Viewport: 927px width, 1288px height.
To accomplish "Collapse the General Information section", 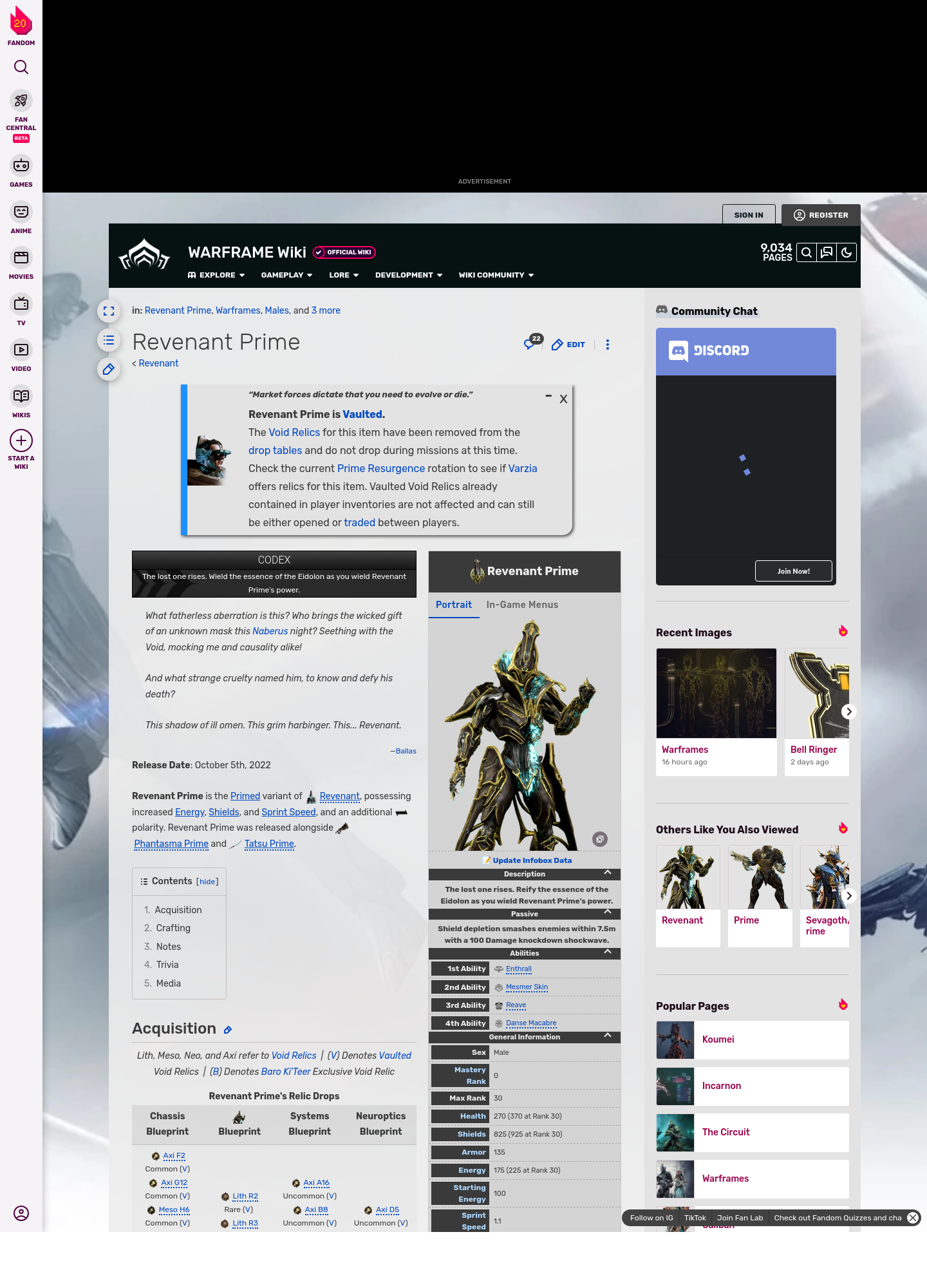I will click(x=608, y=1036).
